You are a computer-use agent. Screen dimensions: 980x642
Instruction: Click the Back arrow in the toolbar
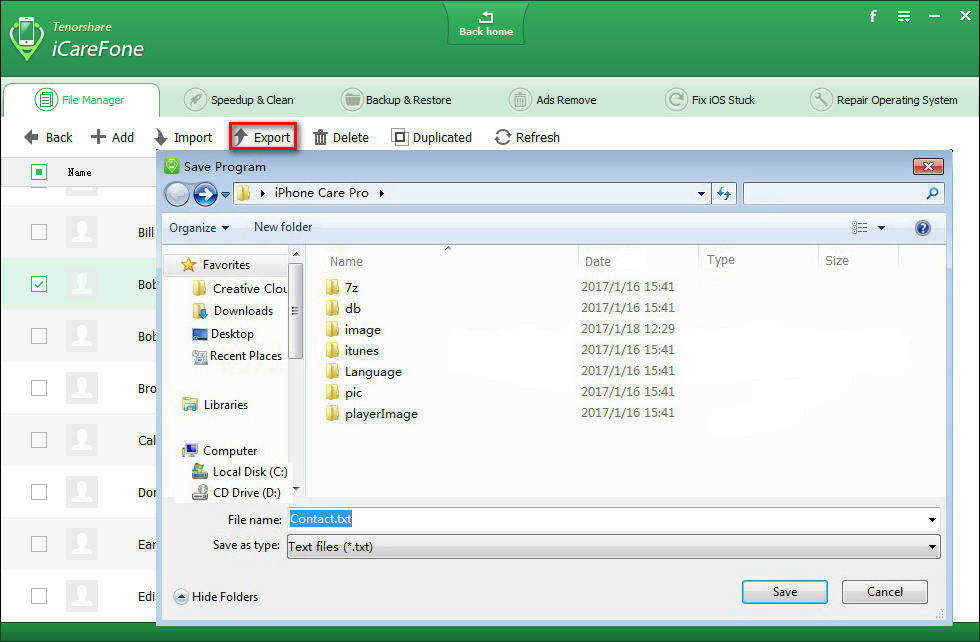[x=49, y=137]
